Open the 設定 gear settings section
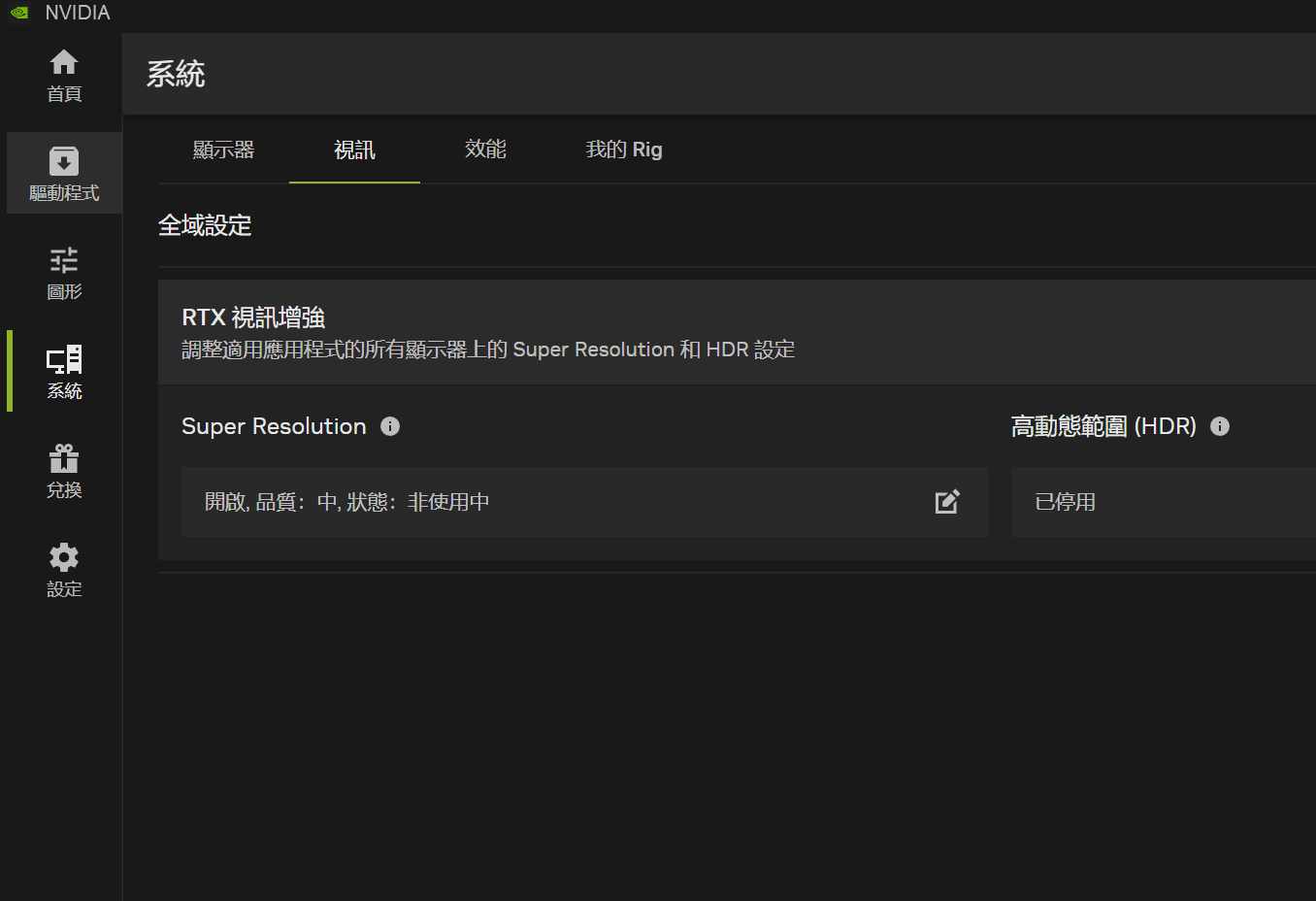Image resolution: width=1316 pixels, height=901 pixels. point(64,570)
